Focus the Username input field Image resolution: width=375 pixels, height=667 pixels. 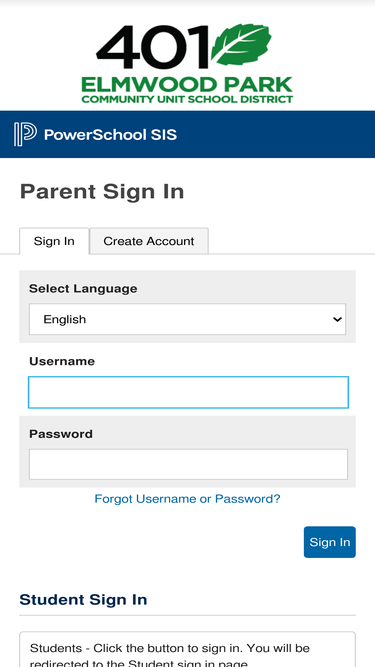[188, 392]
